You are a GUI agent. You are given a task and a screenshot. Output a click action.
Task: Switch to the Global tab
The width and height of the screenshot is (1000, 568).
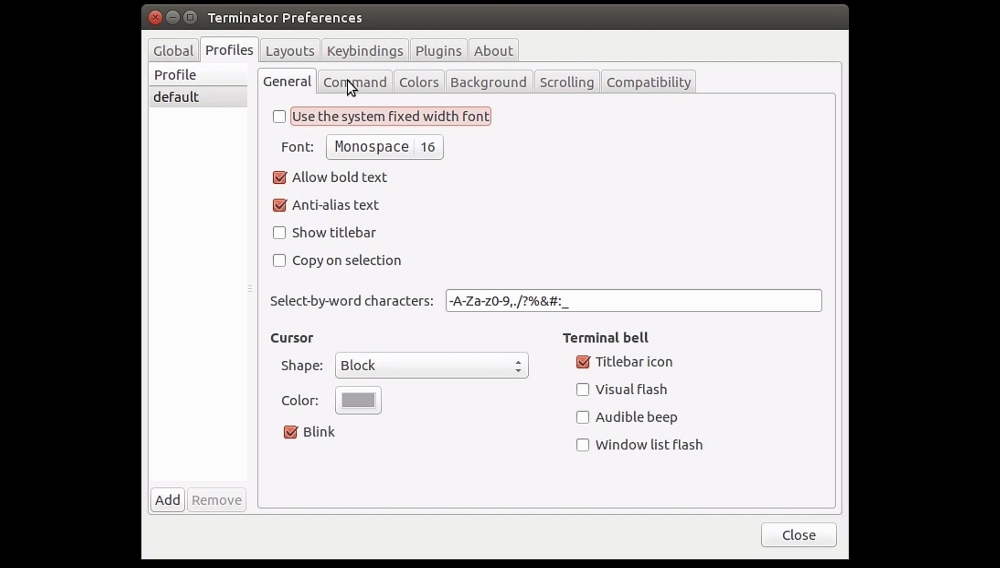click(x=173, y=51)
